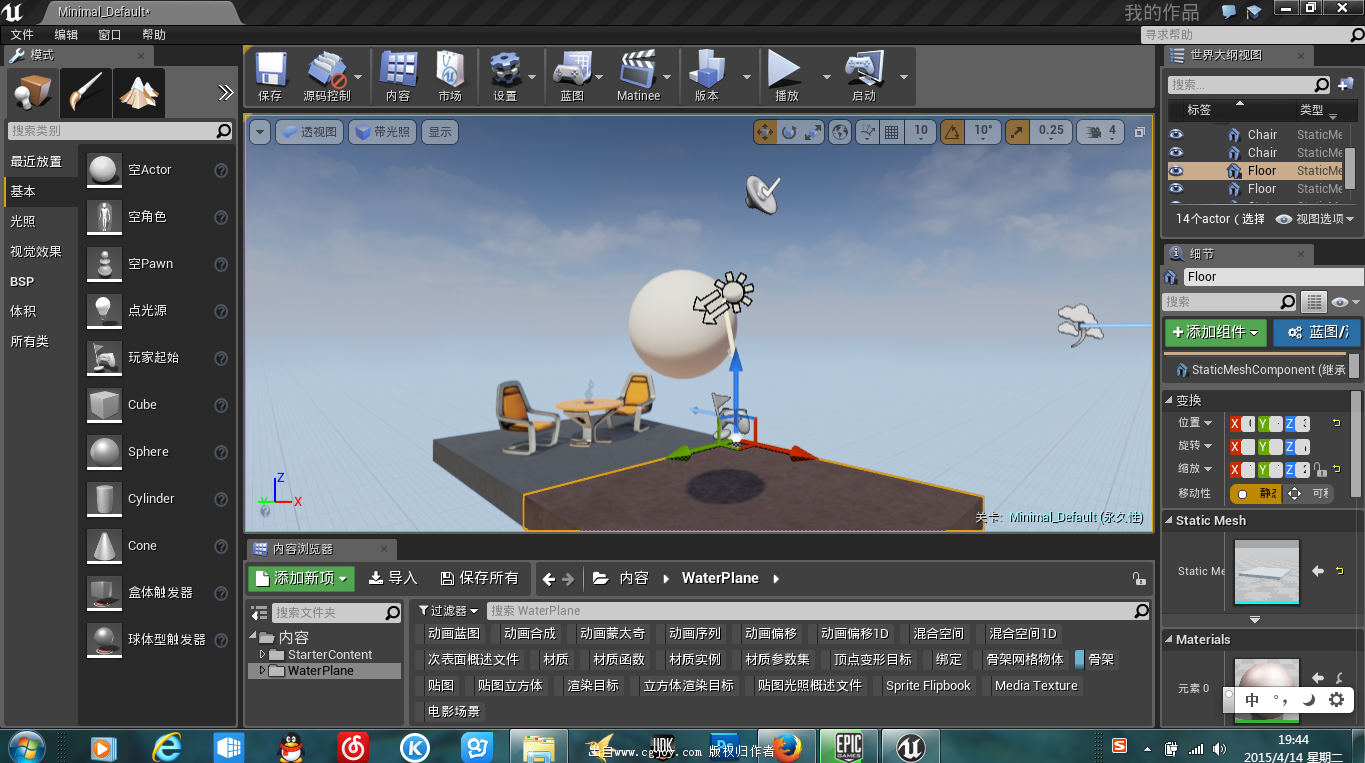Viewport: 1365px width, 763px height.
Task: Toggle visibility of selected Floor actor
Action: (1176, 171)
